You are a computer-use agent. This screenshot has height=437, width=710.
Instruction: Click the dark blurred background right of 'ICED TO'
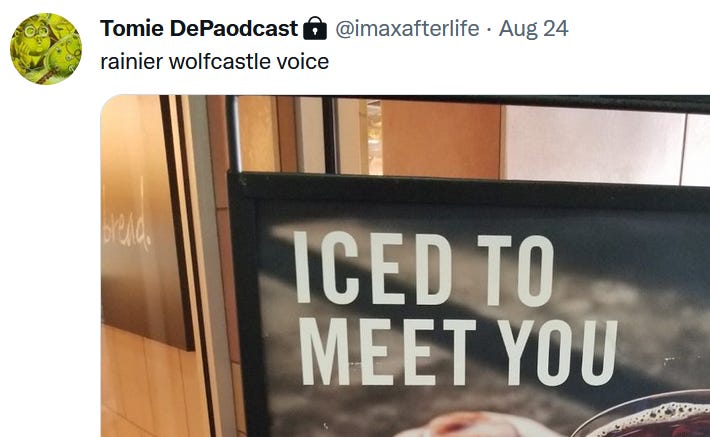click(x=634, y=254)
